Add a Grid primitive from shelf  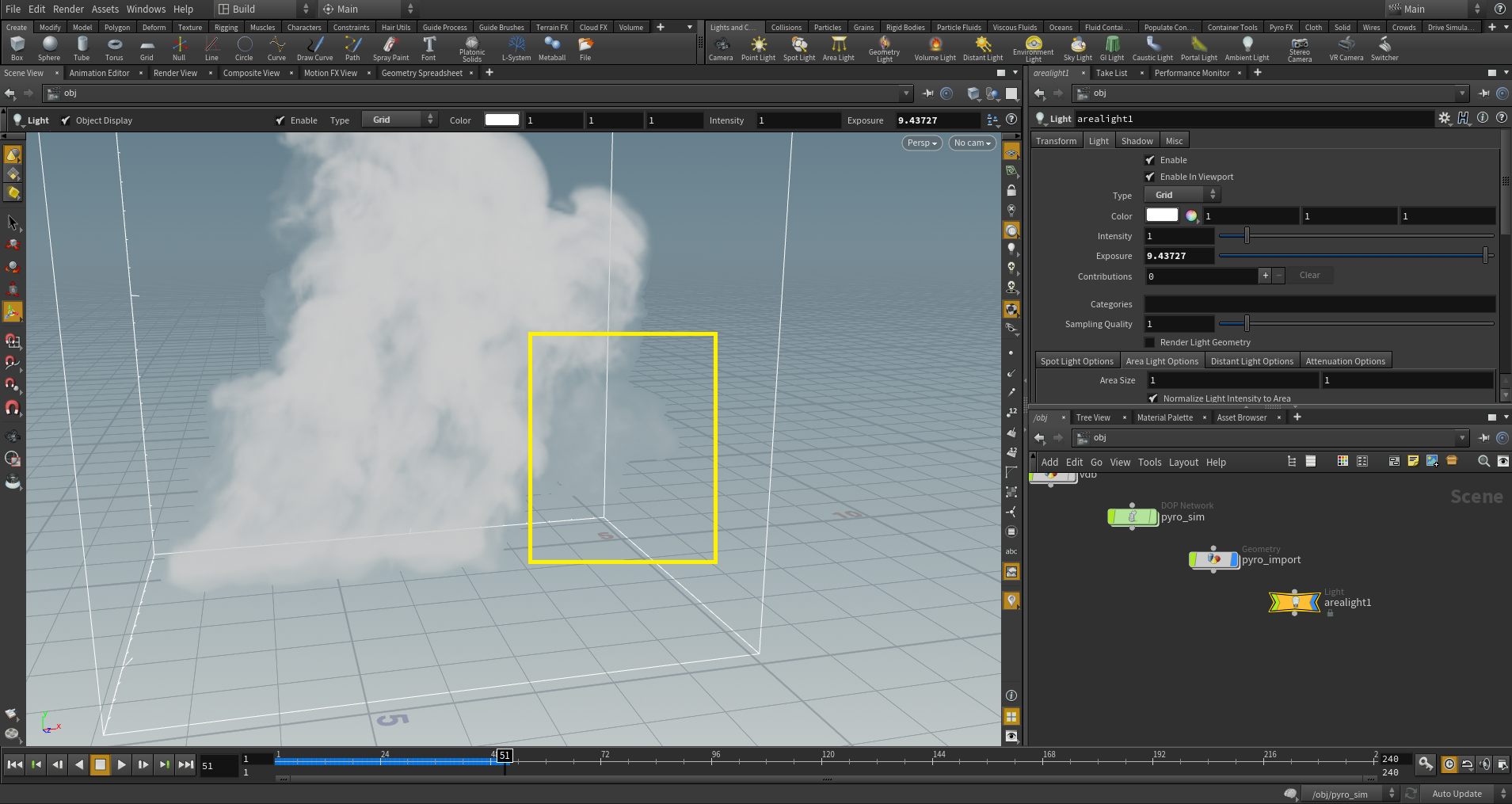tap(147, 48)
